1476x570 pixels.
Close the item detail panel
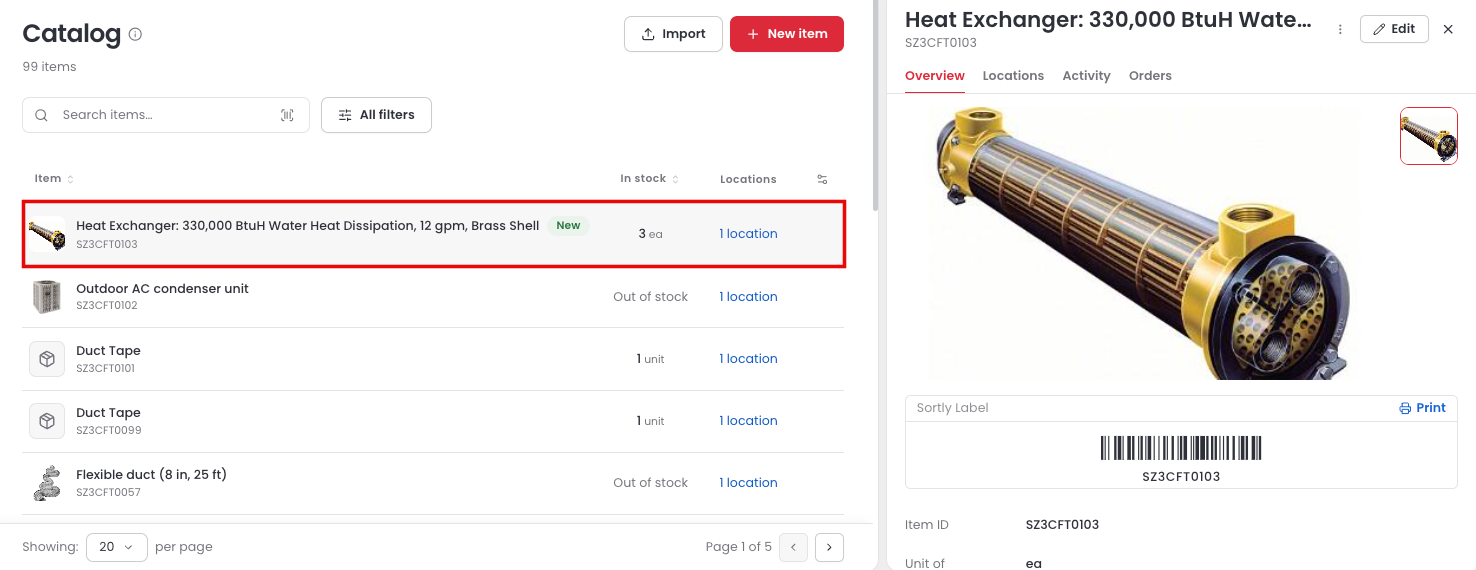1448,29
